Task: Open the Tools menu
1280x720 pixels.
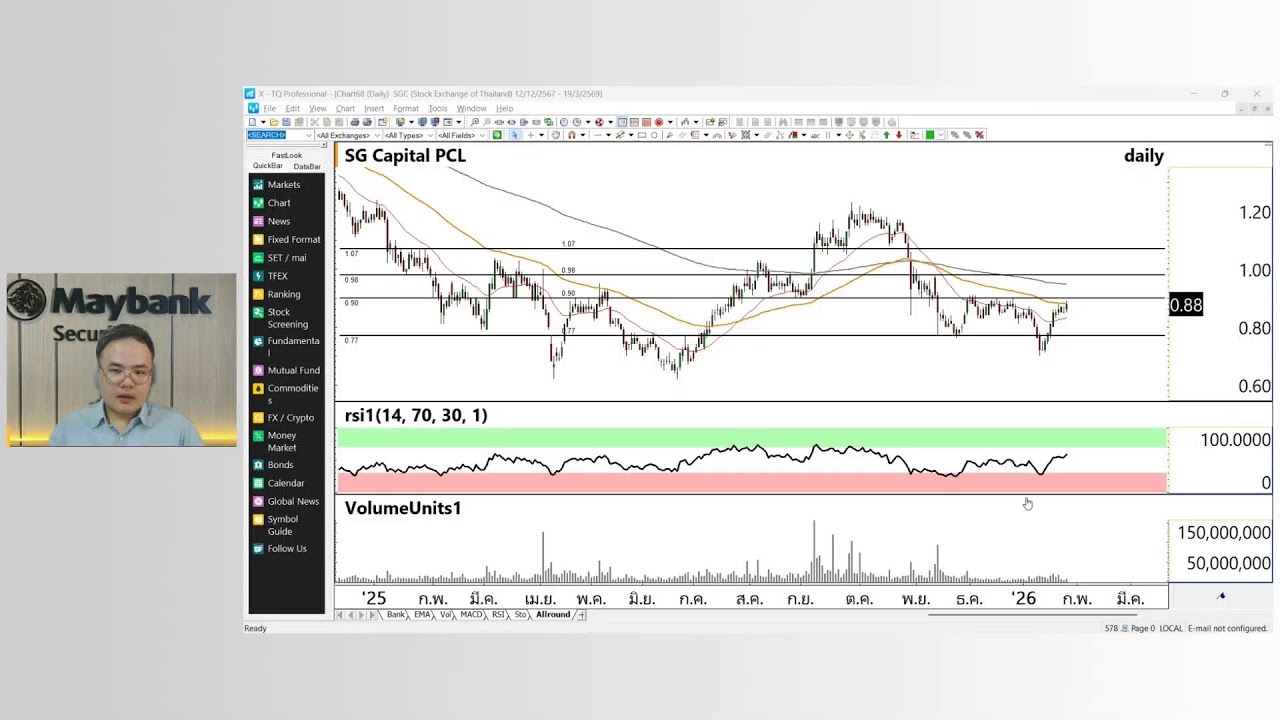Action: (x=438, y=108)
